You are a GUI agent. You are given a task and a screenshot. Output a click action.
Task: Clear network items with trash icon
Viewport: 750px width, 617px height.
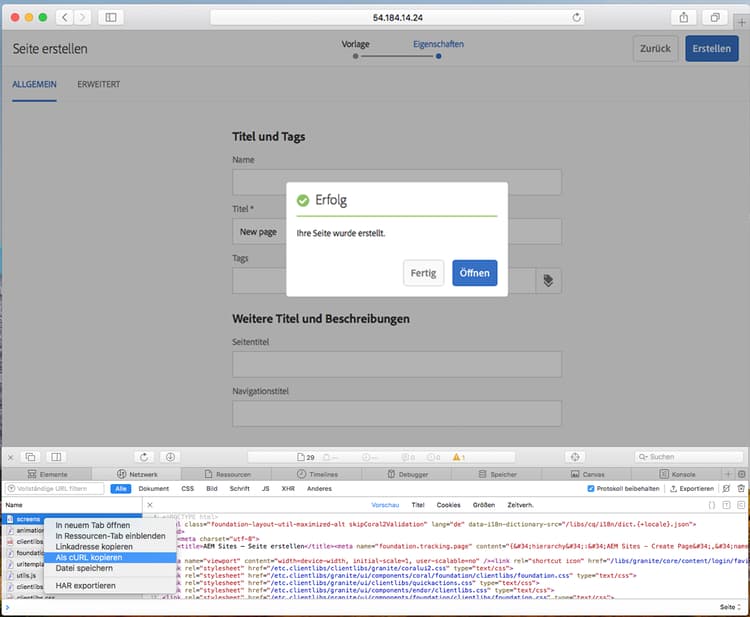(x=741, y=488)
